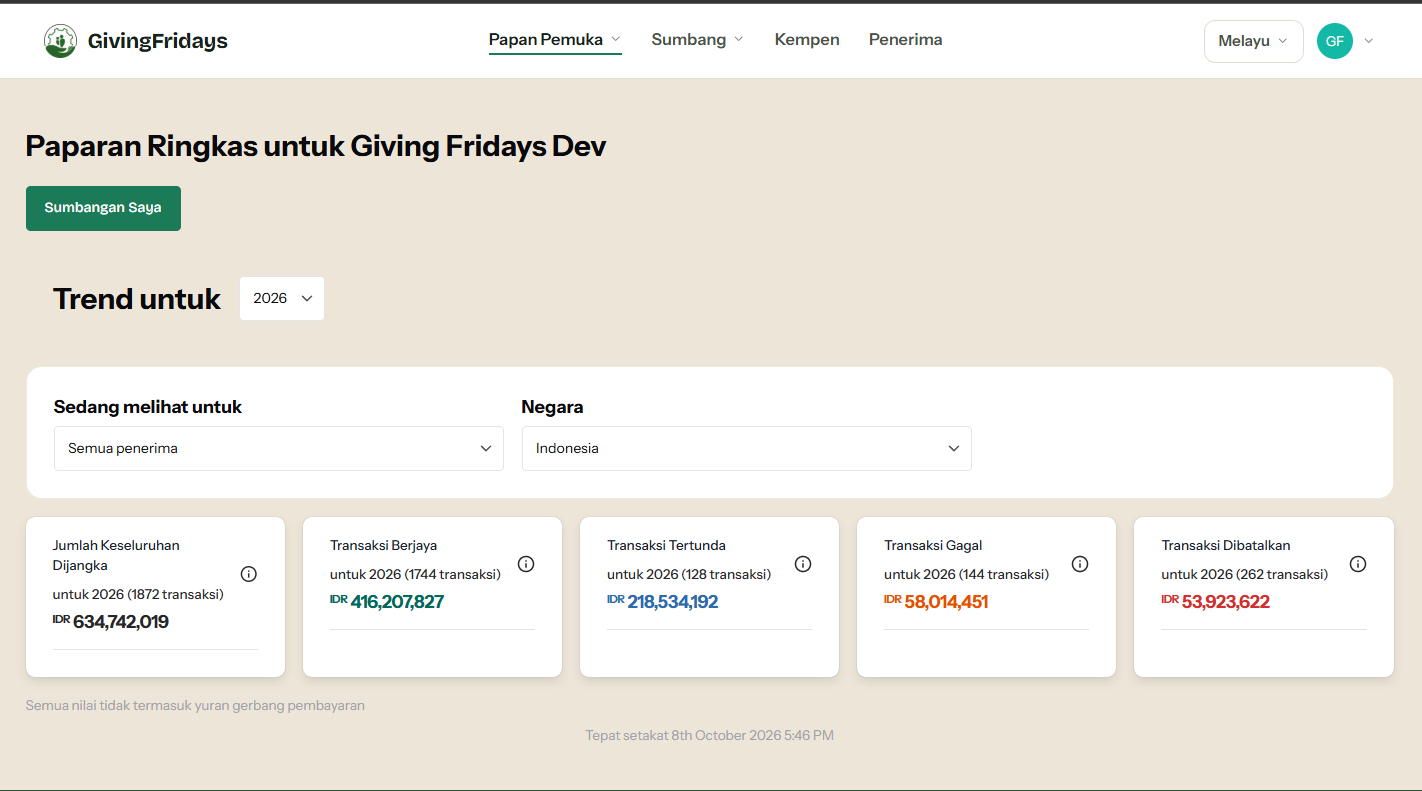Click the Negara label
The height and width of the screenshot is (791, 1422).
pyautogui.click(x=552, y=407)
